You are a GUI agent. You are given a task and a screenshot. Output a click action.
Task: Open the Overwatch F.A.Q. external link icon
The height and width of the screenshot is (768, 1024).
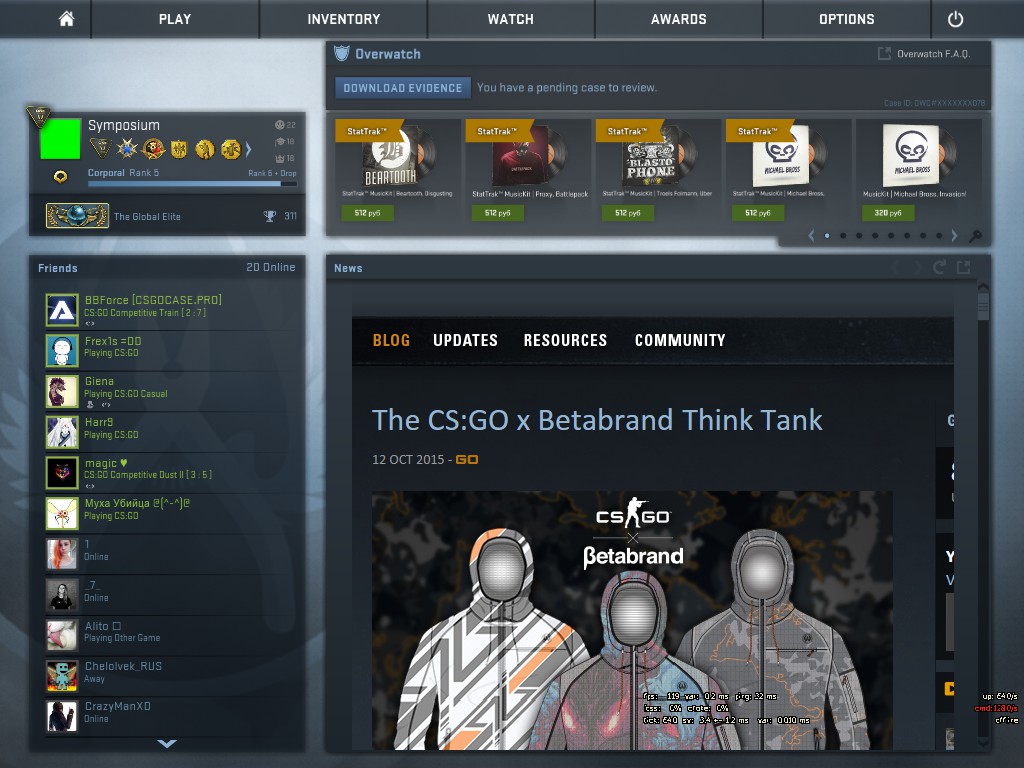tap(884, 54)
